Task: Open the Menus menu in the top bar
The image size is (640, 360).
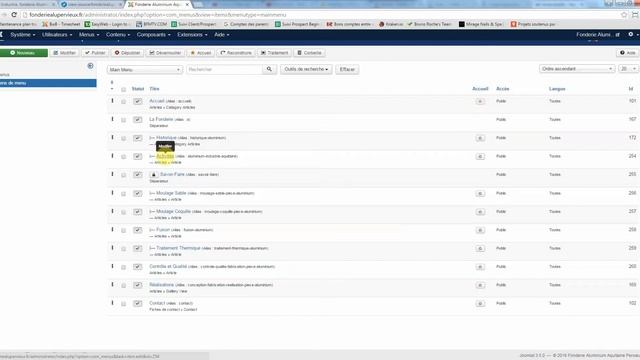Action: 89,35
